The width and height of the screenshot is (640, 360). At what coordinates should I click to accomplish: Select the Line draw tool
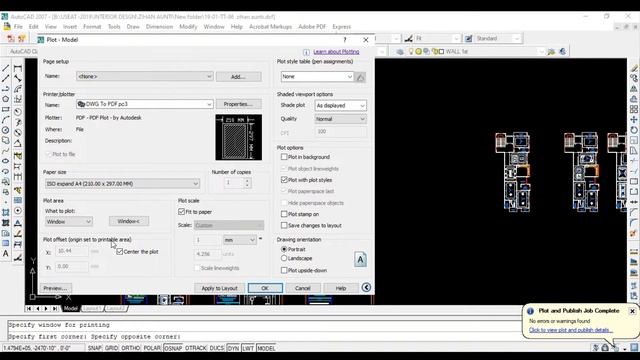6,68
